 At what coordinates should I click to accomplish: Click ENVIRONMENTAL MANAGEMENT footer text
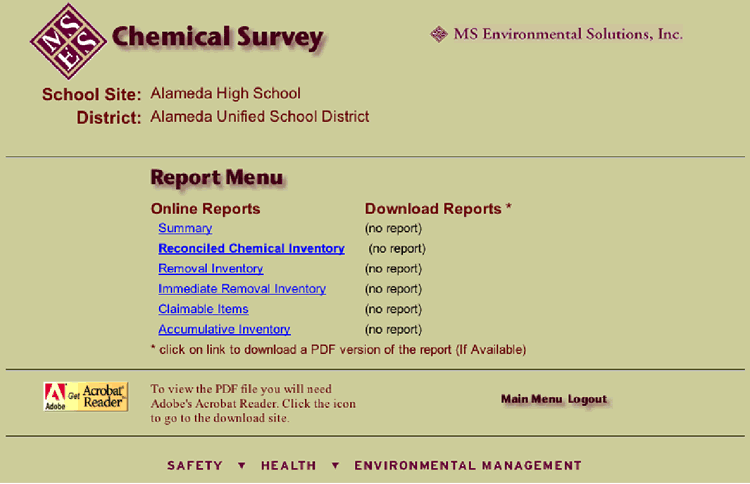[468, 465]
